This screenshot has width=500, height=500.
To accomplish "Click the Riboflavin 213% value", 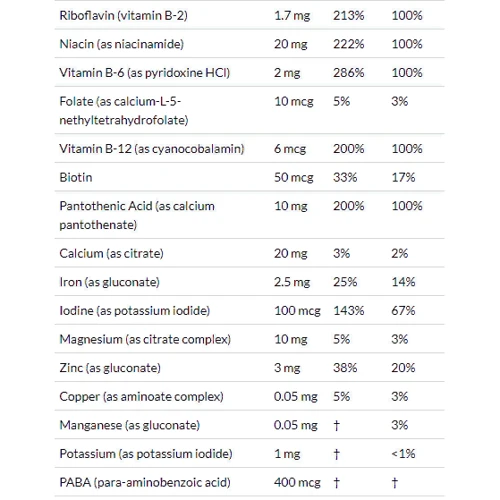I will pos(348,16).
